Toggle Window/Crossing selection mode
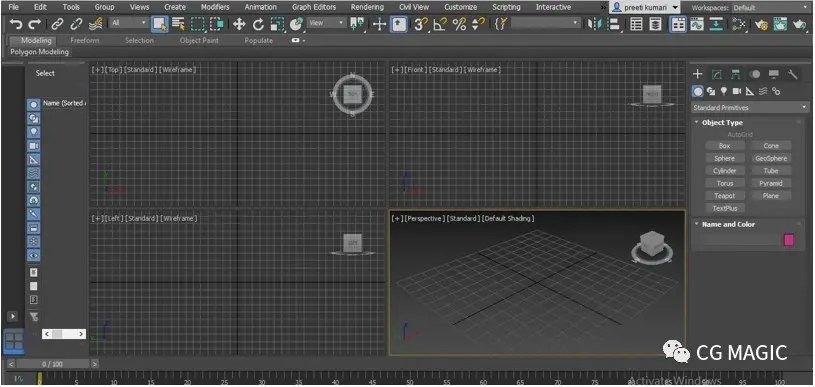The width and height of the screenshot is (815, 387). 217,24
